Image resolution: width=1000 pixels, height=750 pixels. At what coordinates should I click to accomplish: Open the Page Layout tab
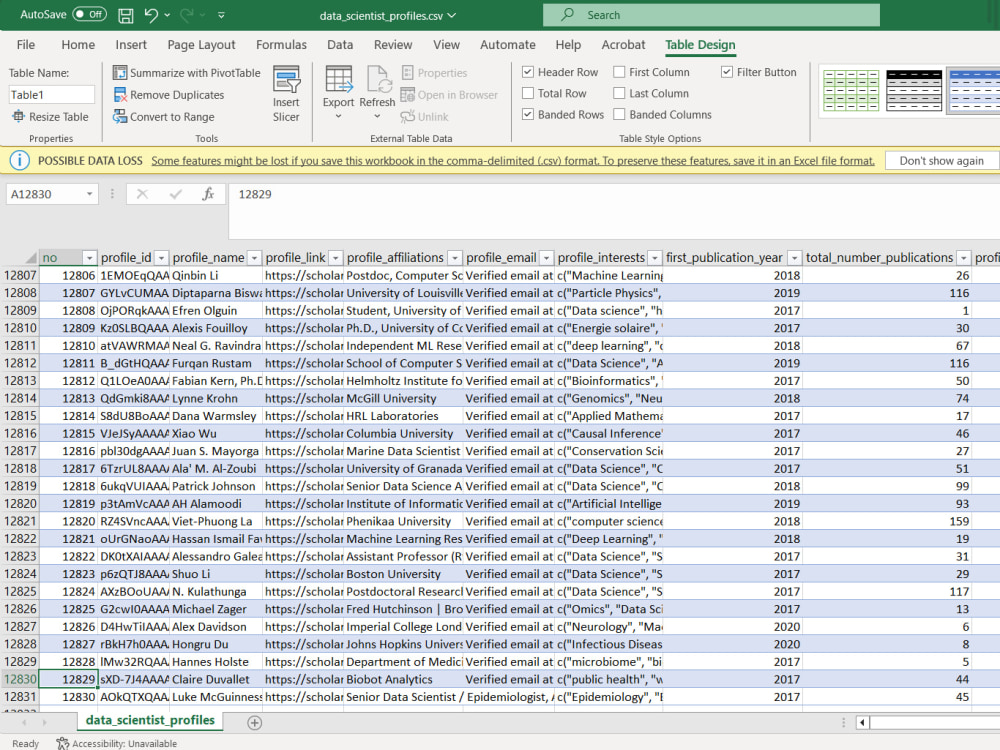click(201, 45)
